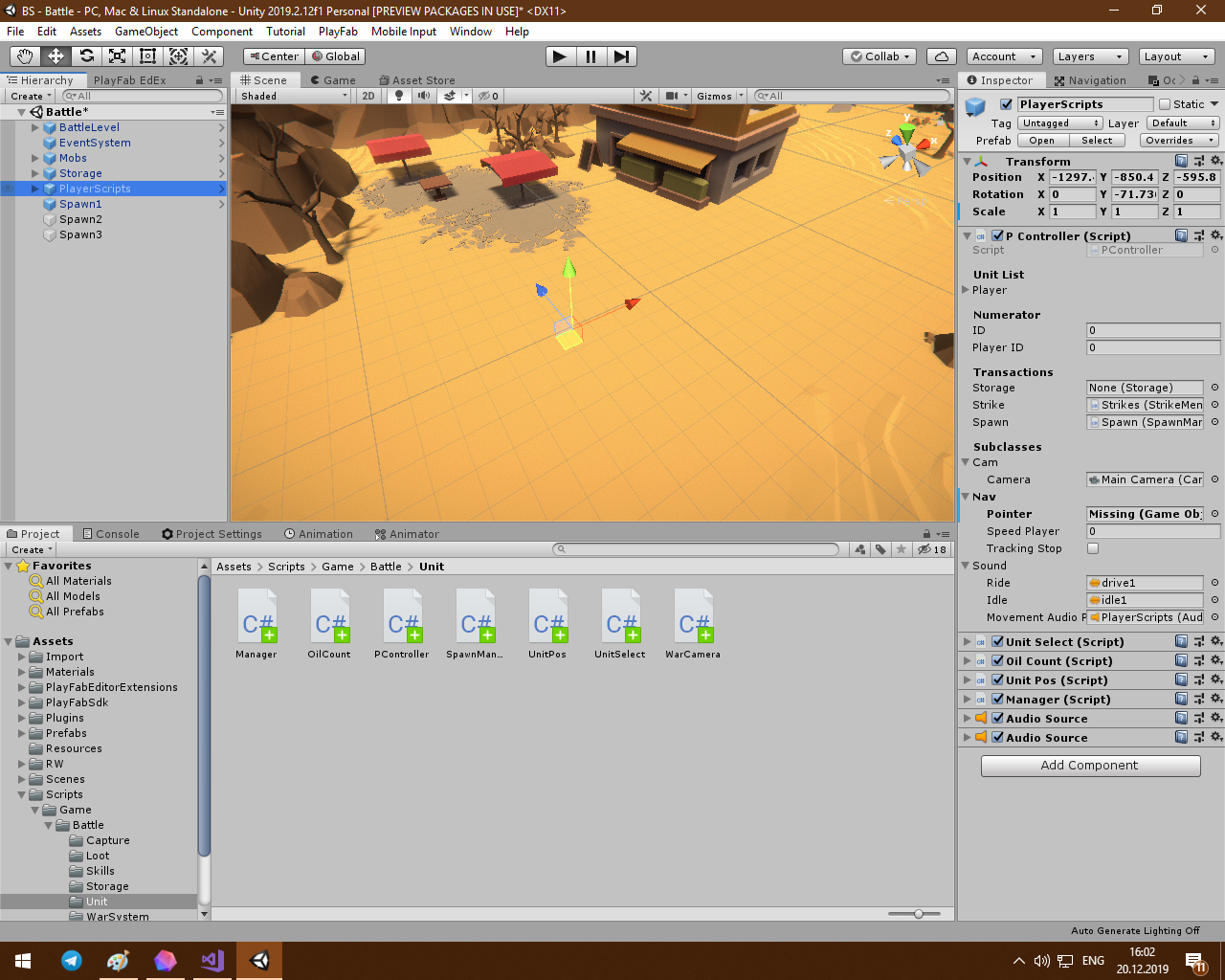Select the Transform tool
Screen dimensions: 1225x980
(x=179, y=56)
